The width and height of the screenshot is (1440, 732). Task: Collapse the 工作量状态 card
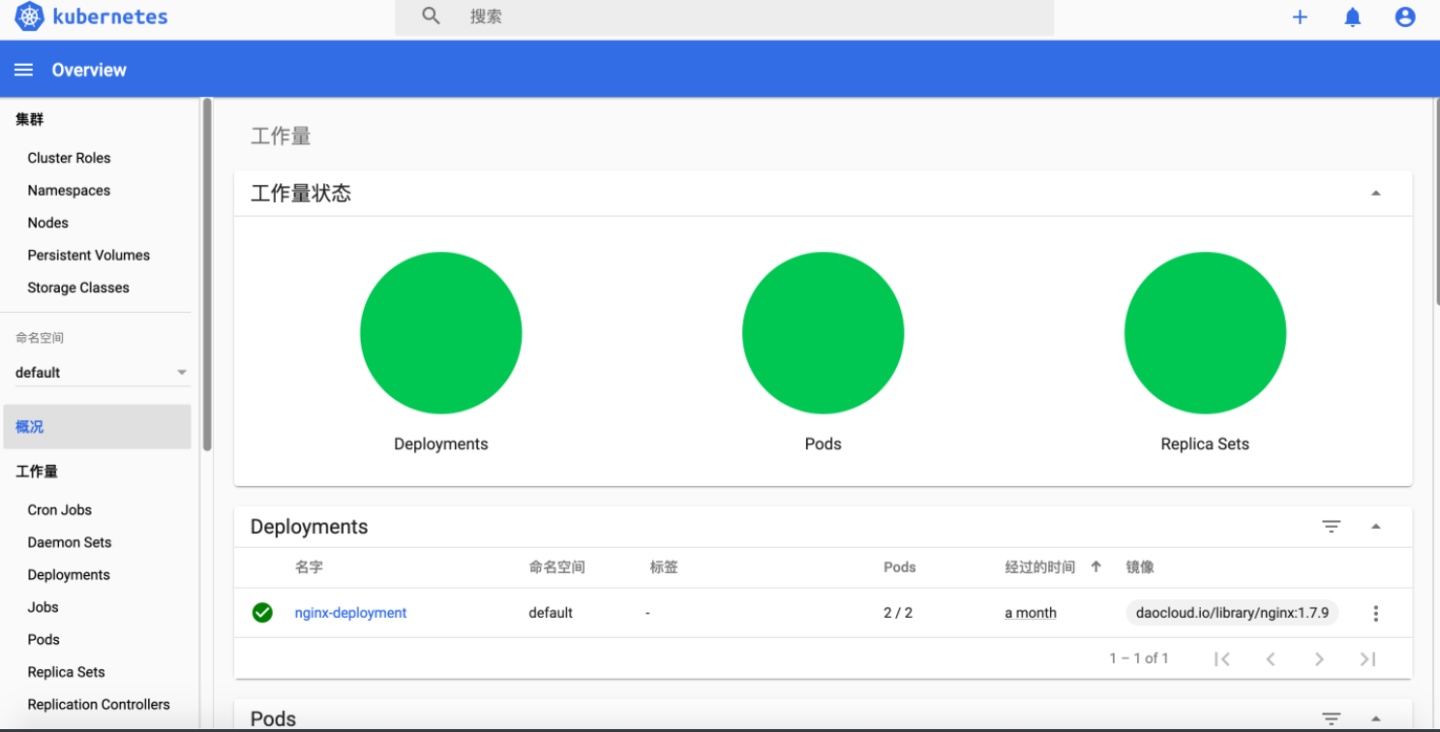click(1376, 193)
